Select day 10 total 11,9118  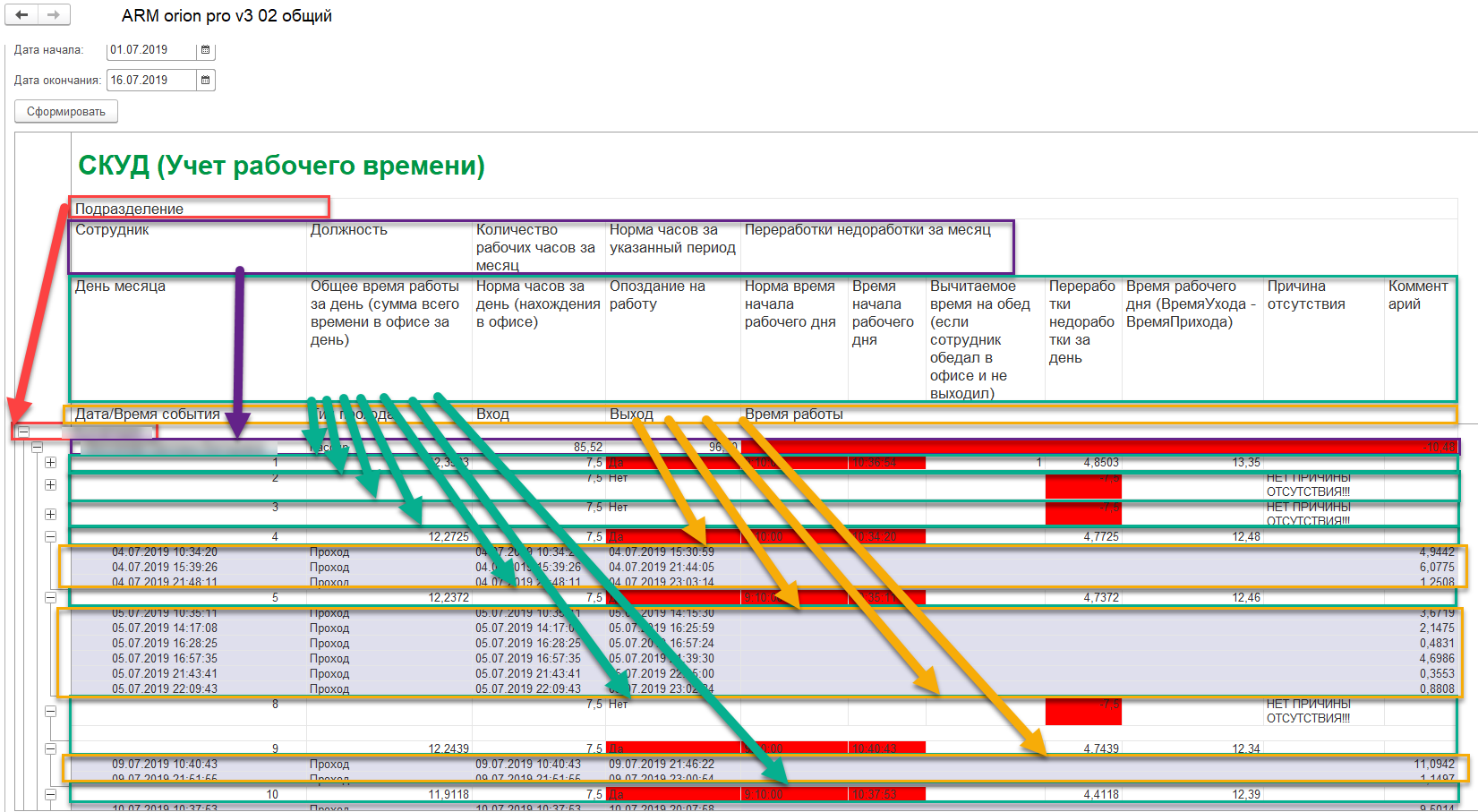(449, 794)
